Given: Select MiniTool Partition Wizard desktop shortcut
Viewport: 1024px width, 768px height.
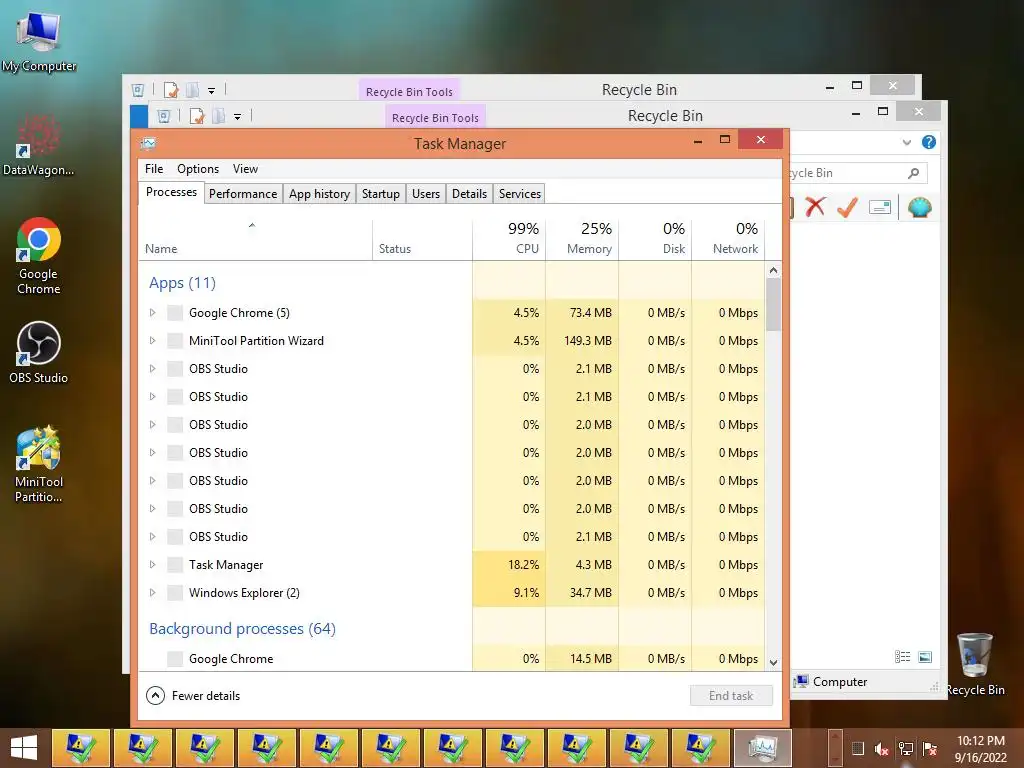Looking at the screenshot, I should click(39, 464).
